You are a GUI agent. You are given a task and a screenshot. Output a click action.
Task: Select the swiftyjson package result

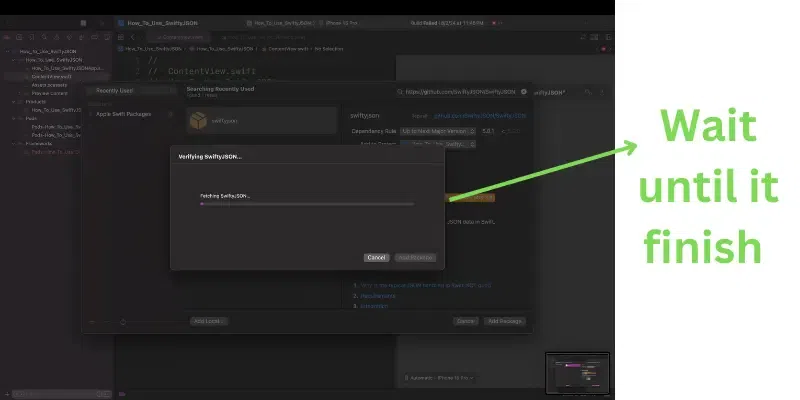(262, 121)
